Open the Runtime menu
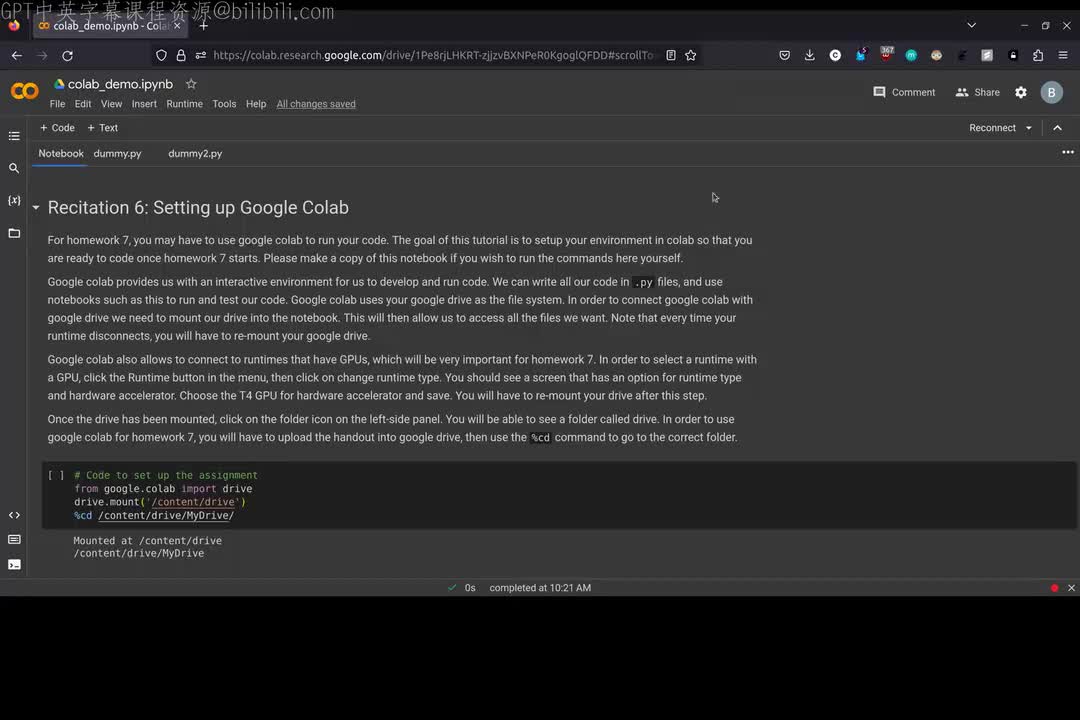Image resolution: width=1080 pixels, height=720 pixels. point(185,104)
